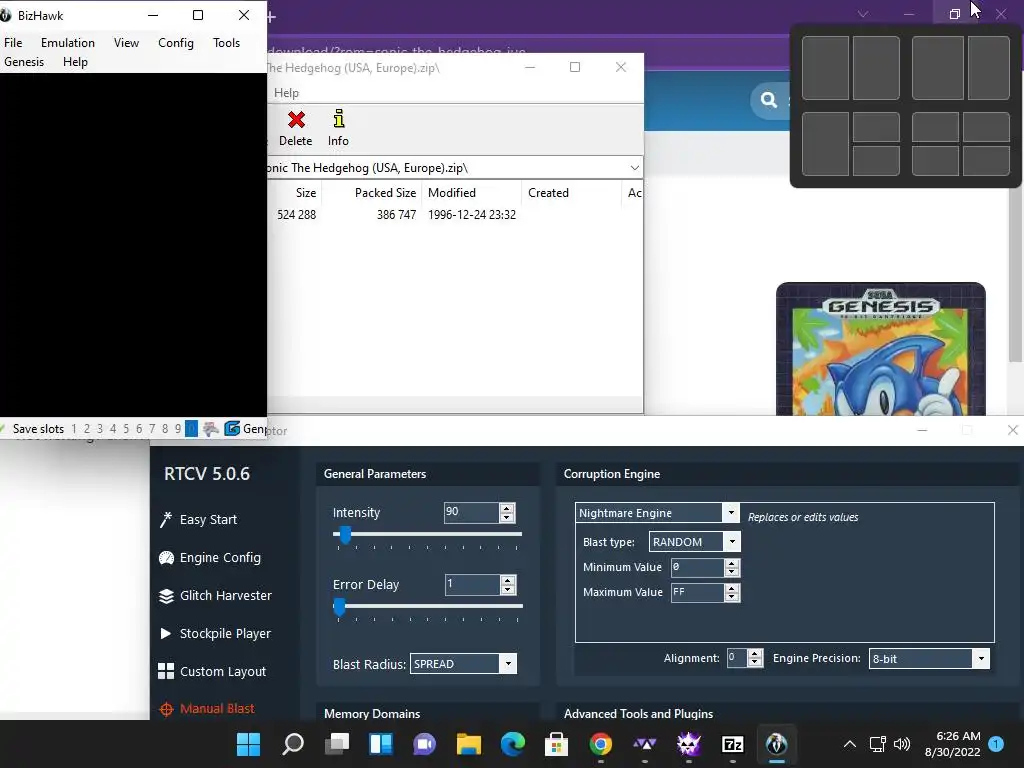The height and width of the screenshot is (768, 1024).
Task: Click the Sonic Genesis cartridge thumbnail
Action: tap(881, 349)
